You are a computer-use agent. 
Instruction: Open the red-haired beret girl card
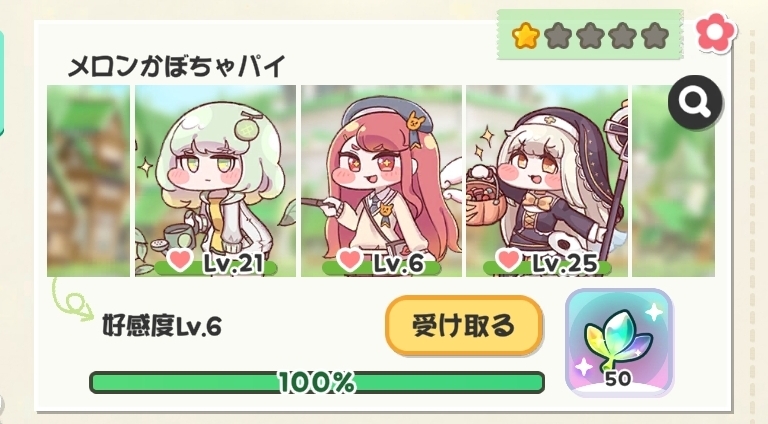point(381,181)
